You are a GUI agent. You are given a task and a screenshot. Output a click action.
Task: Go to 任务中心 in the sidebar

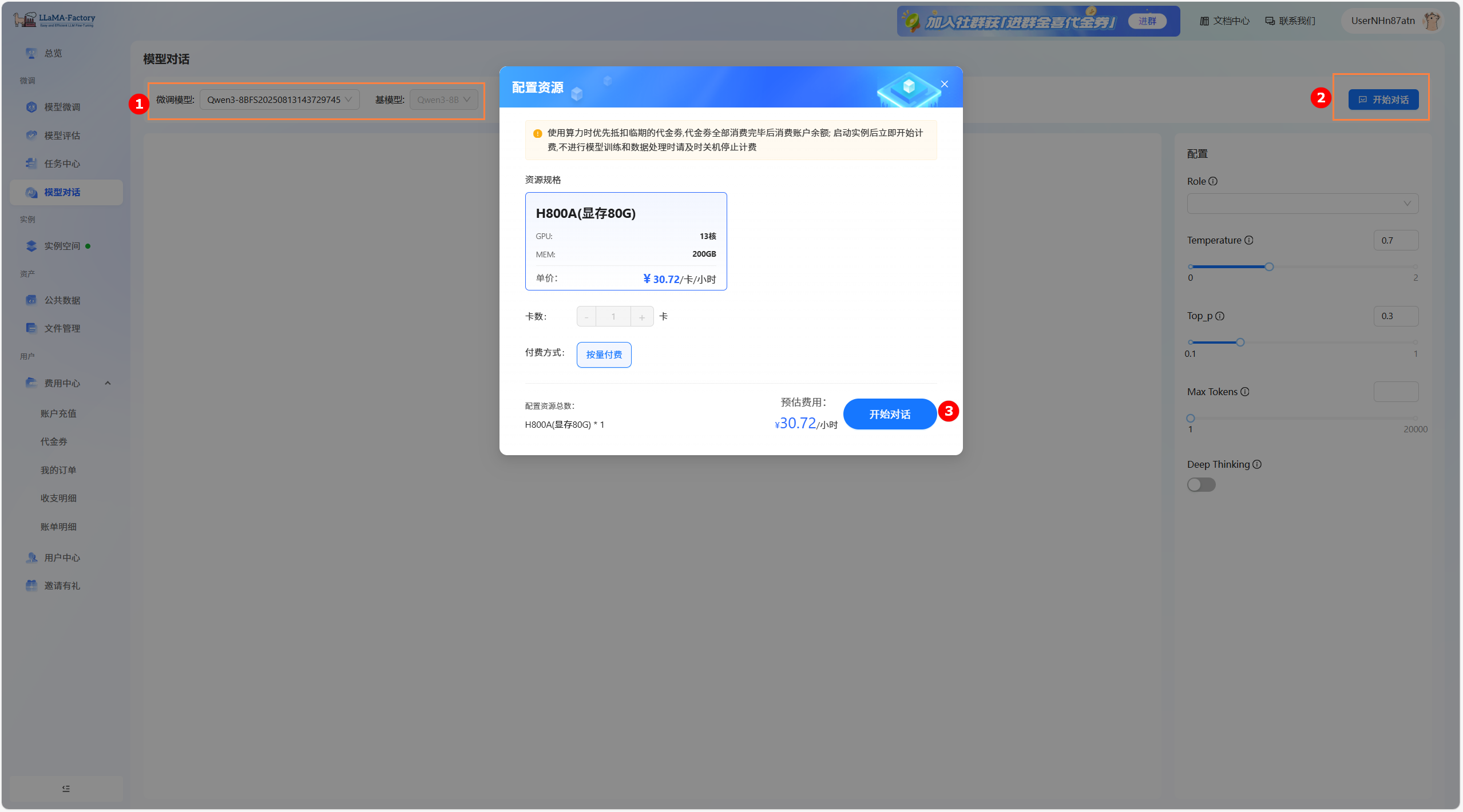click(62, 164)
